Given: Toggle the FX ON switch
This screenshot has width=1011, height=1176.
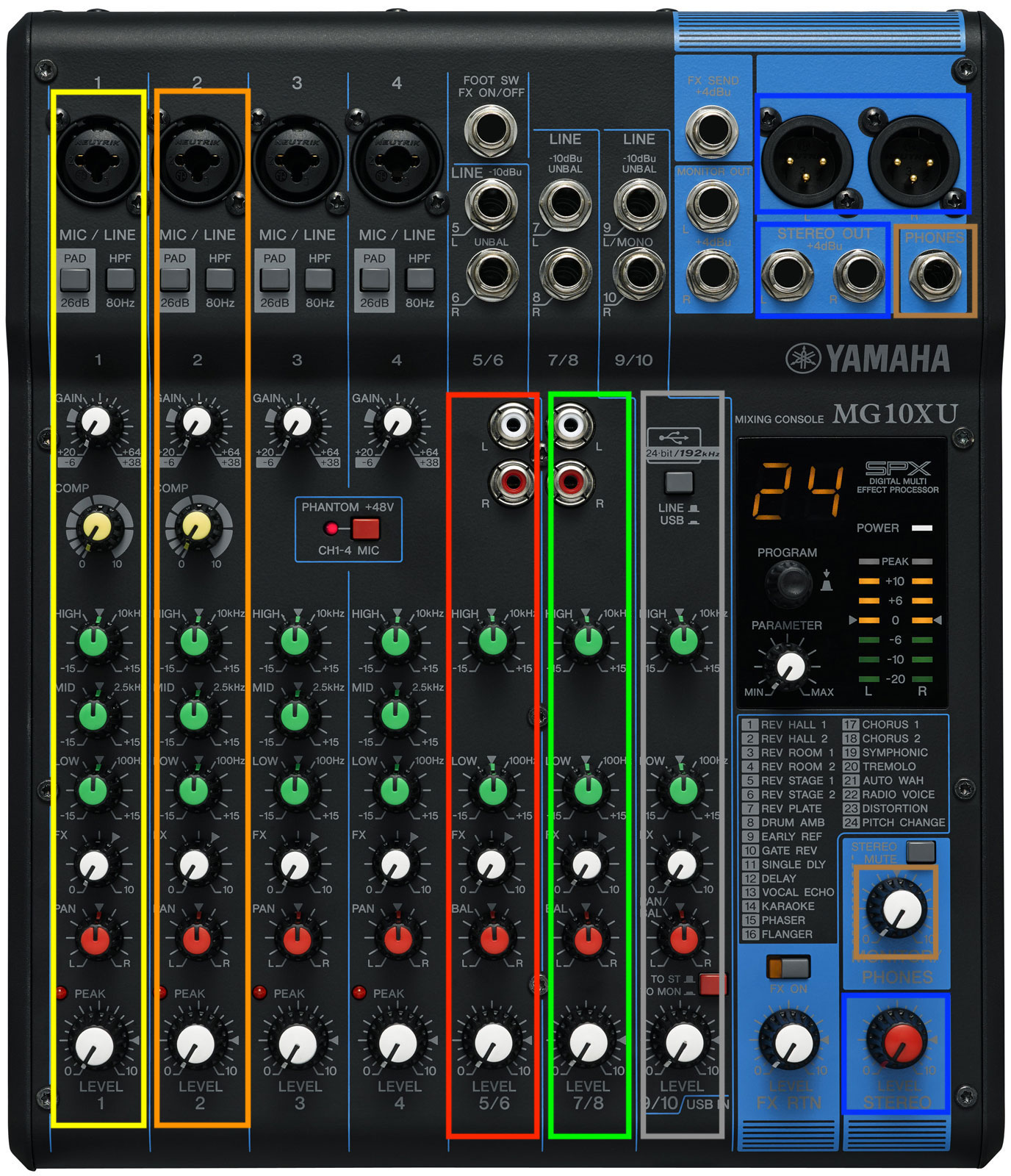Looking at the screenshot, I should pyautogui.click(x=788, y=967).
